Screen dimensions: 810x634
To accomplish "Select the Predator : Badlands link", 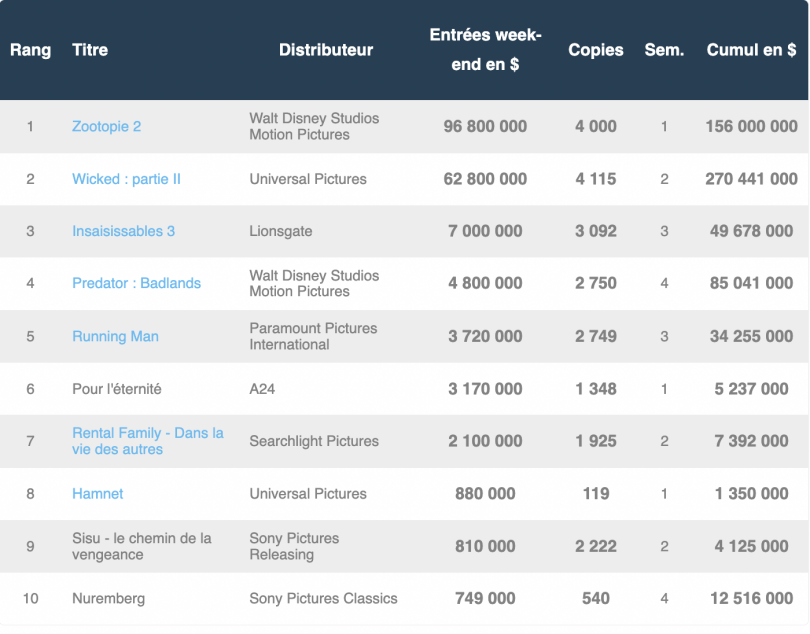I will (x=136, y=283).
